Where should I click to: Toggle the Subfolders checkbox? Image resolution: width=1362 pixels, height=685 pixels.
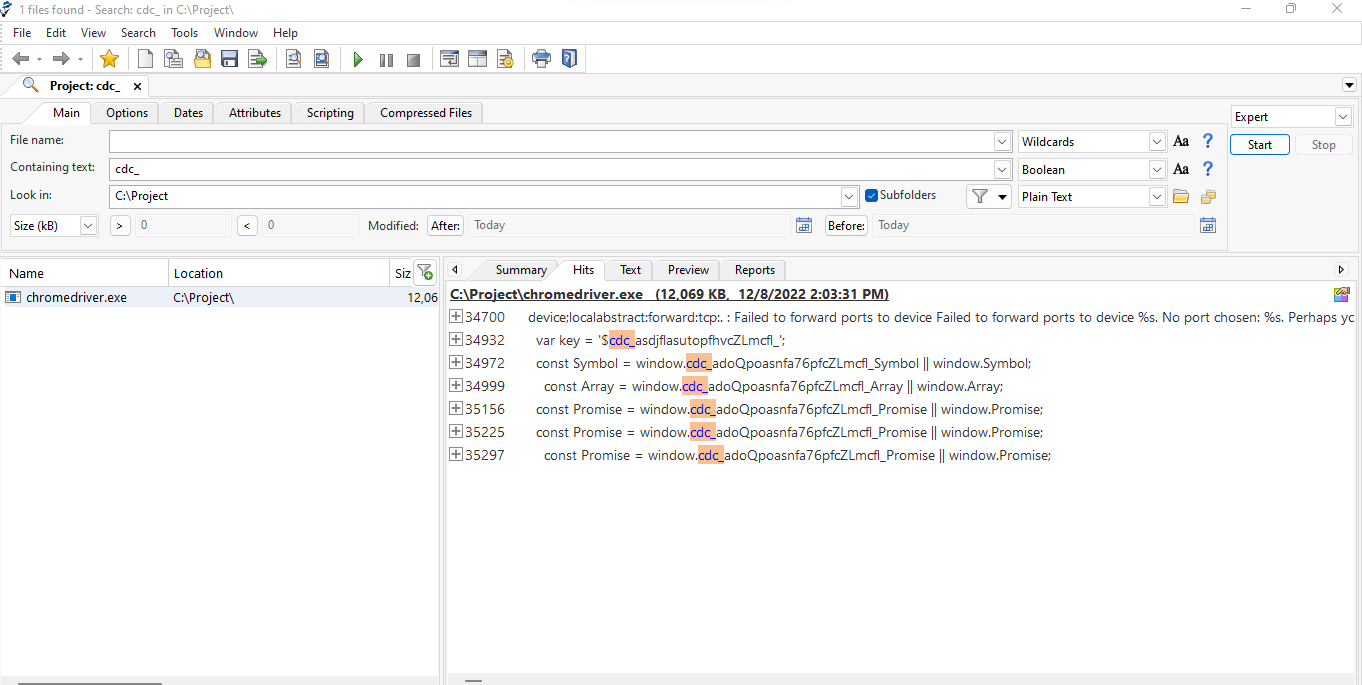click(871, 196)
